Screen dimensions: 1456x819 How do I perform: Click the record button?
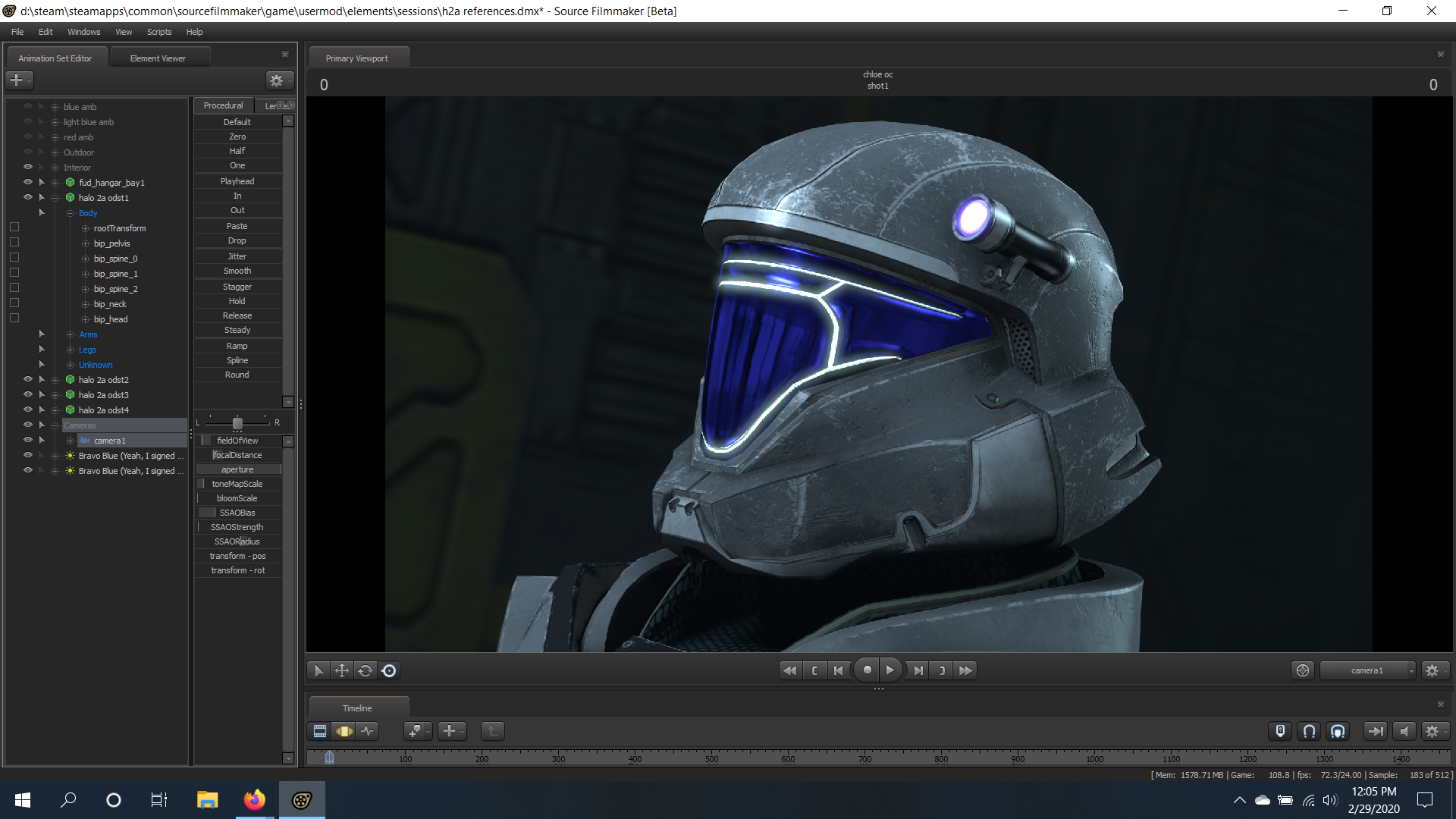[867, 670]
